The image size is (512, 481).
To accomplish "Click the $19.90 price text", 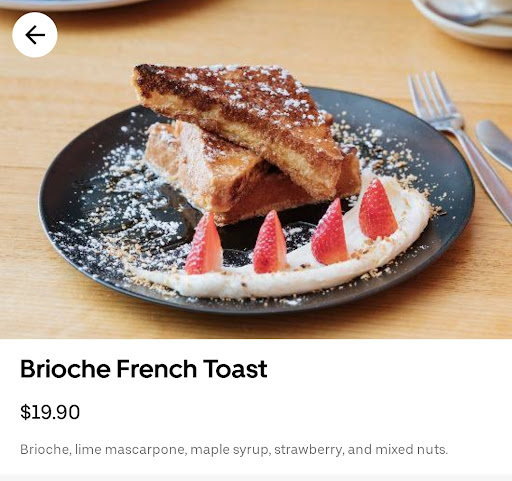I will pyautogui.click(x=50, y=412).
